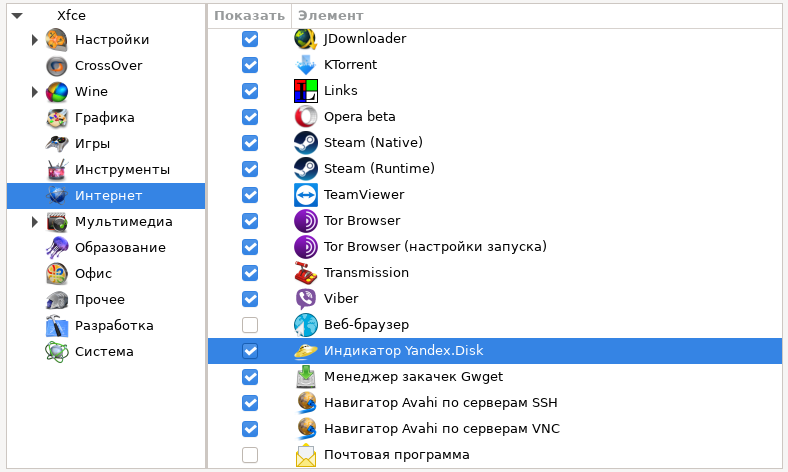Click the Показать column header
The height and width of the screenshot is (472, 788).
tap(249, 16)
